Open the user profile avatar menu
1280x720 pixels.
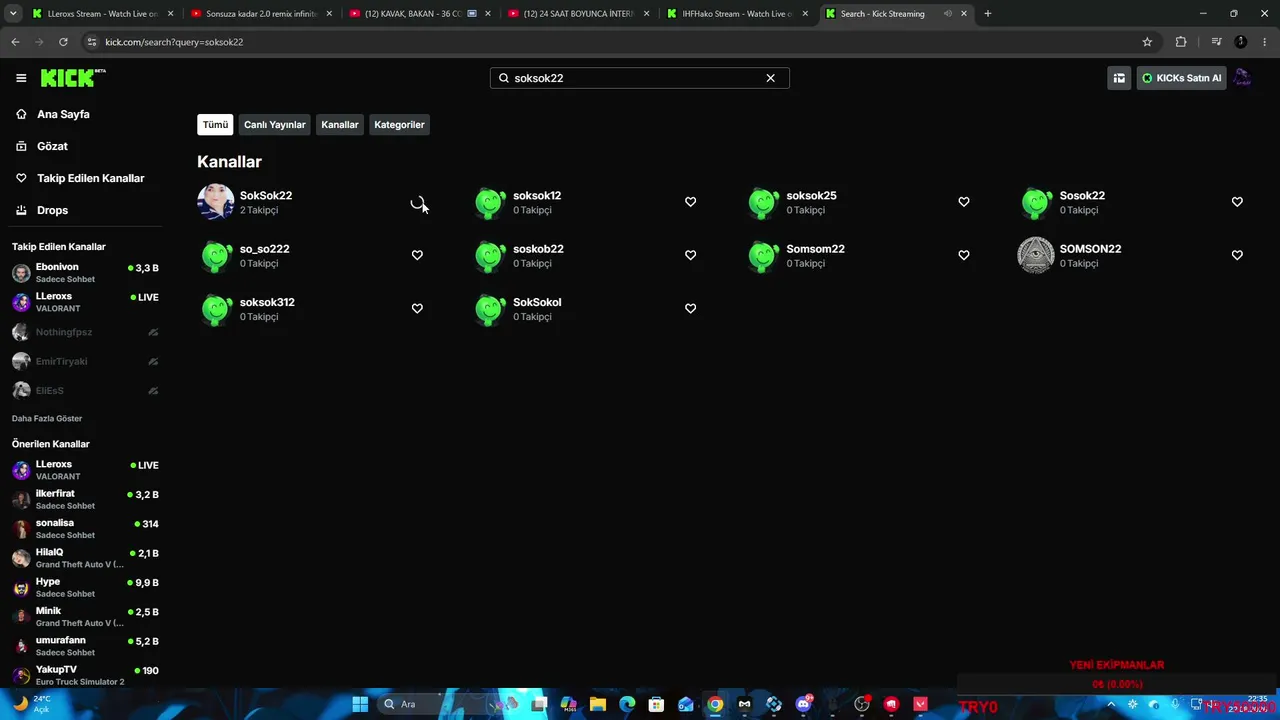pos(1242,78)
